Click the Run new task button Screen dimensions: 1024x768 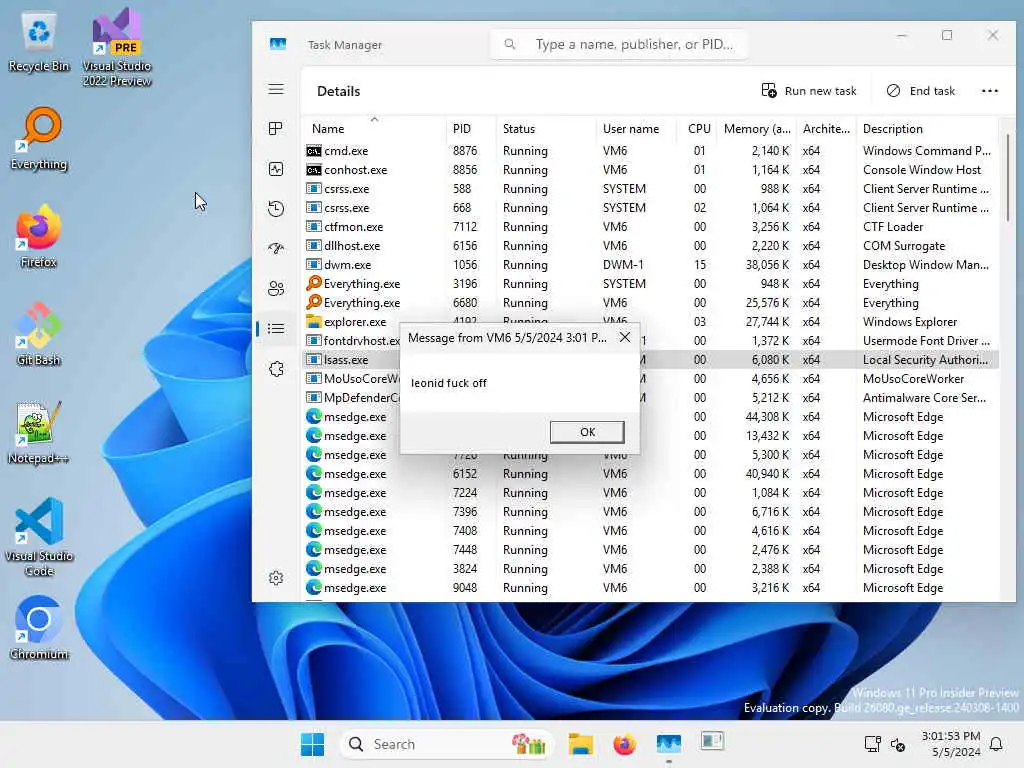tap(809, 91)
